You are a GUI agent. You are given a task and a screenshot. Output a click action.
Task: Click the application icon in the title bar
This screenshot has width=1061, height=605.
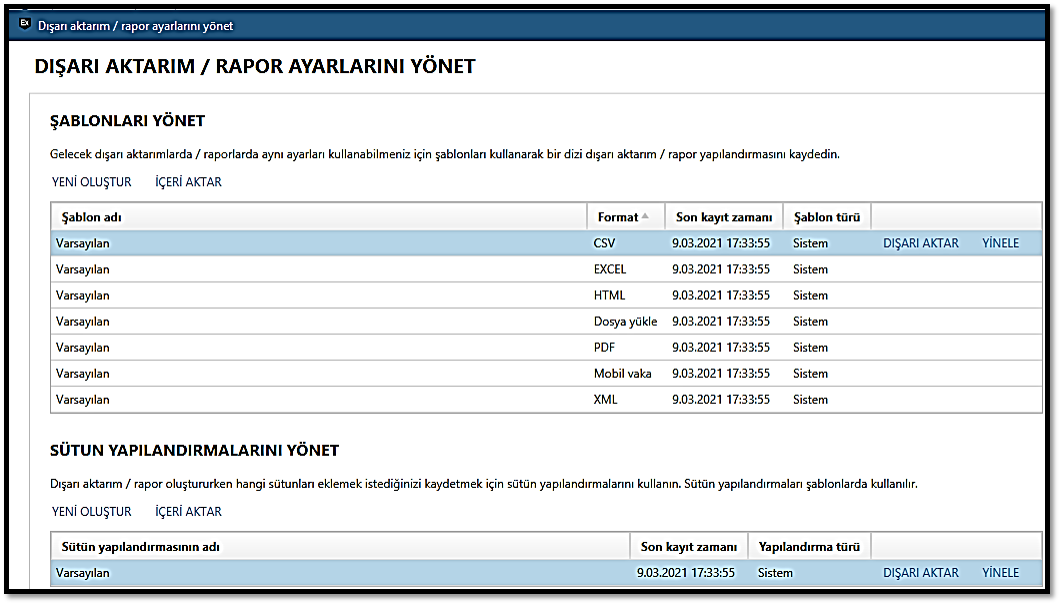point(26,25)
